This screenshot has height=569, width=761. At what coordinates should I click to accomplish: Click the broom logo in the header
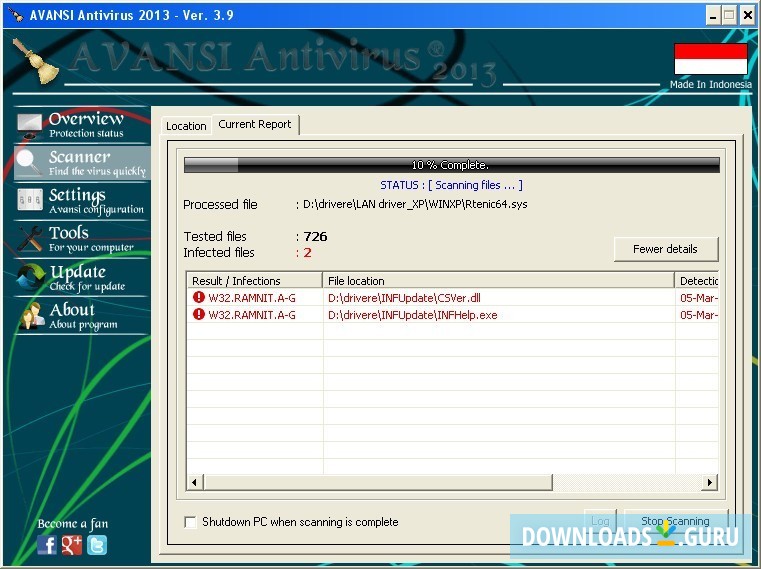[x=36, y=61]
